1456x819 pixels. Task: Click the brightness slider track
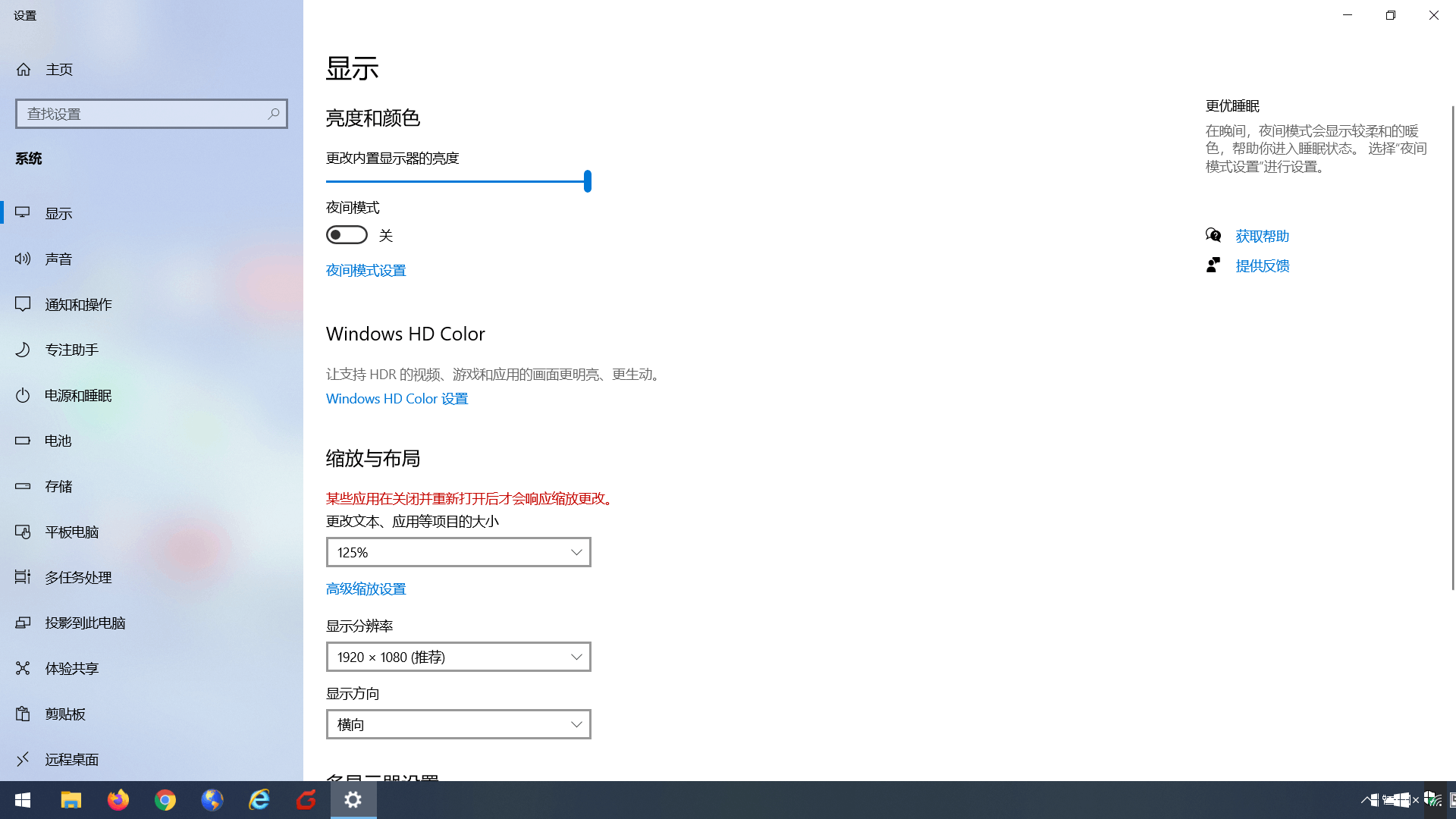click(x=455, y=181)
